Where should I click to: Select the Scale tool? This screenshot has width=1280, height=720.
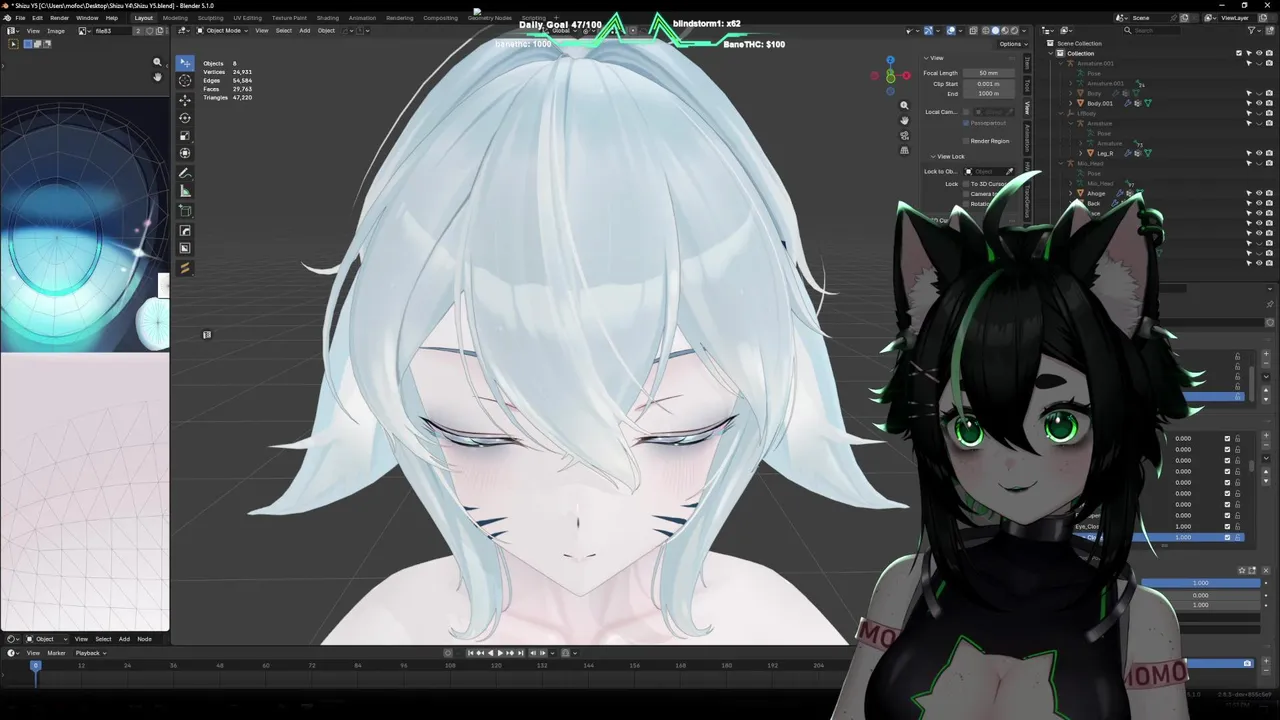pyautogui.click(x=185, y=135)
